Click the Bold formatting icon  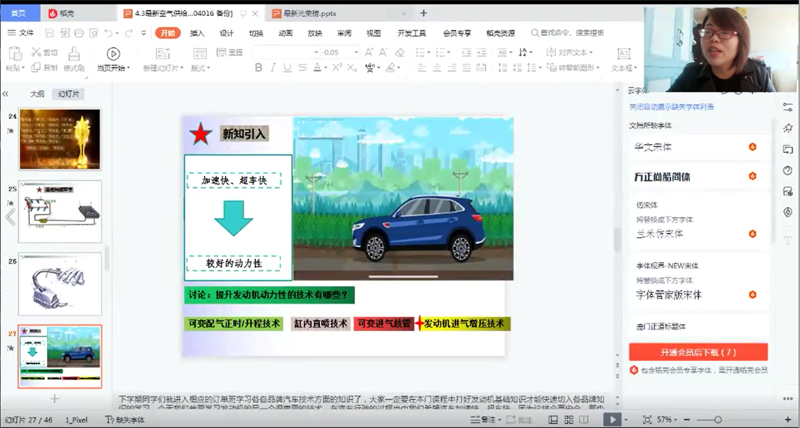(x=260, y=67)
